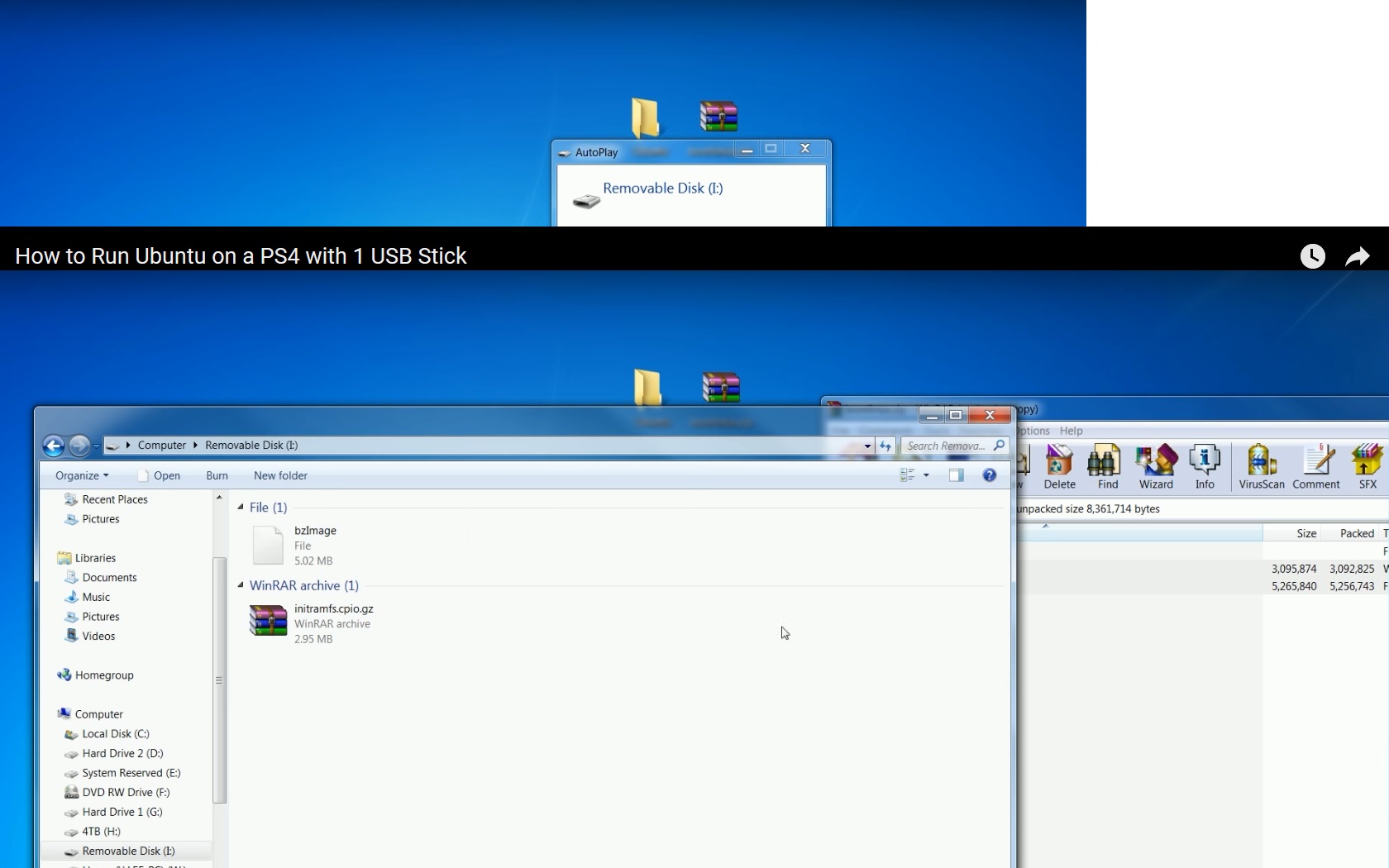Viewport: 1389px width, 868px height.
Task: Click the Change your view icon
Action: point(907,475)
